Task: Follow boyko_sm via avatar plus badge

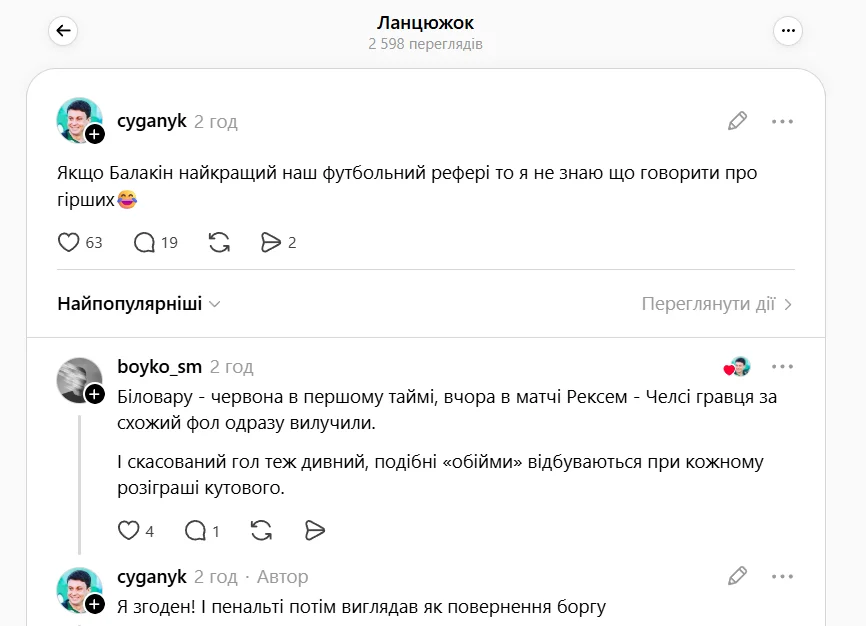Action: [95, 394]
